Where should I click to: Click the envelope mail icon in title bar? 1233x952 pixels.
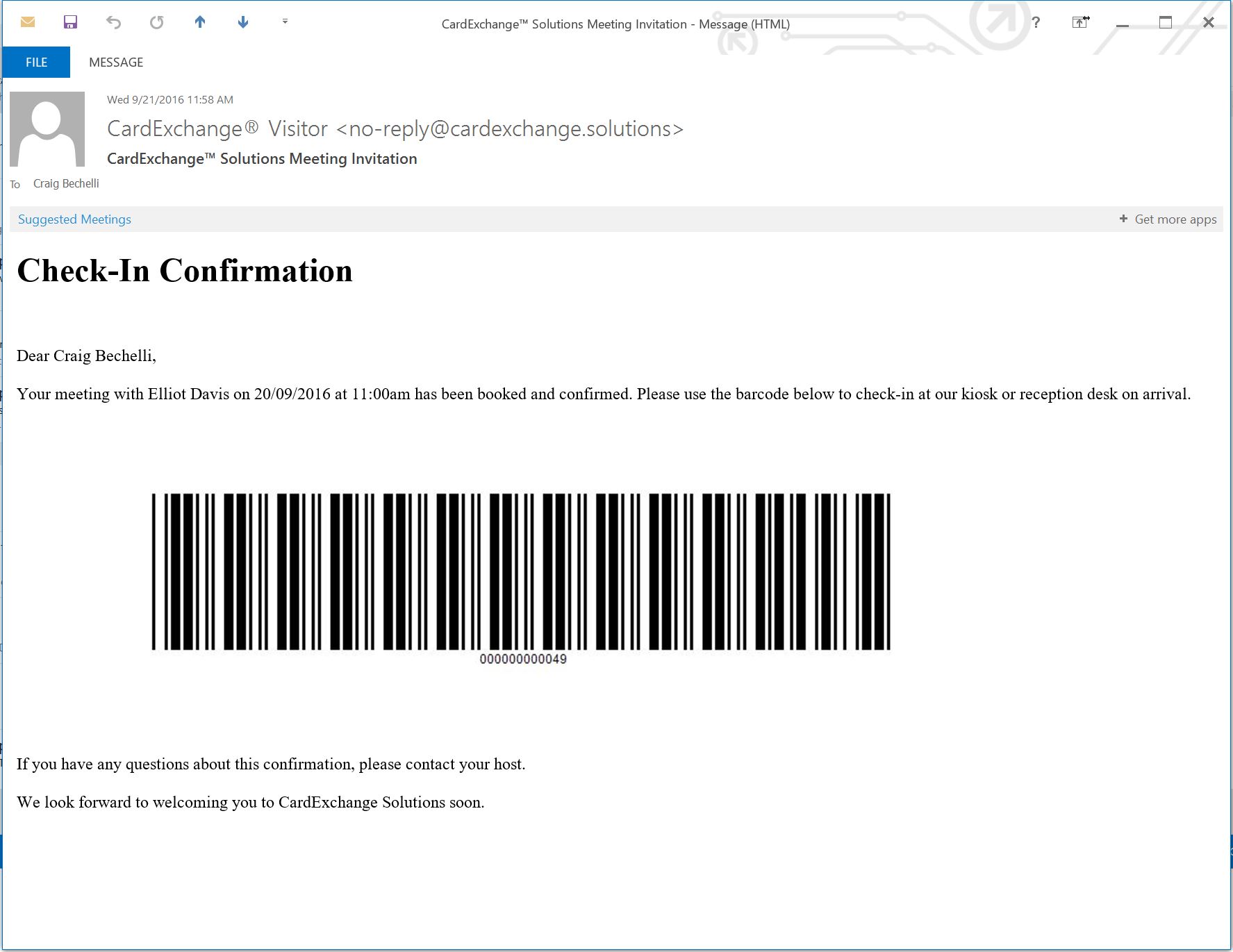pyautogui.click(x=28, y=22)
